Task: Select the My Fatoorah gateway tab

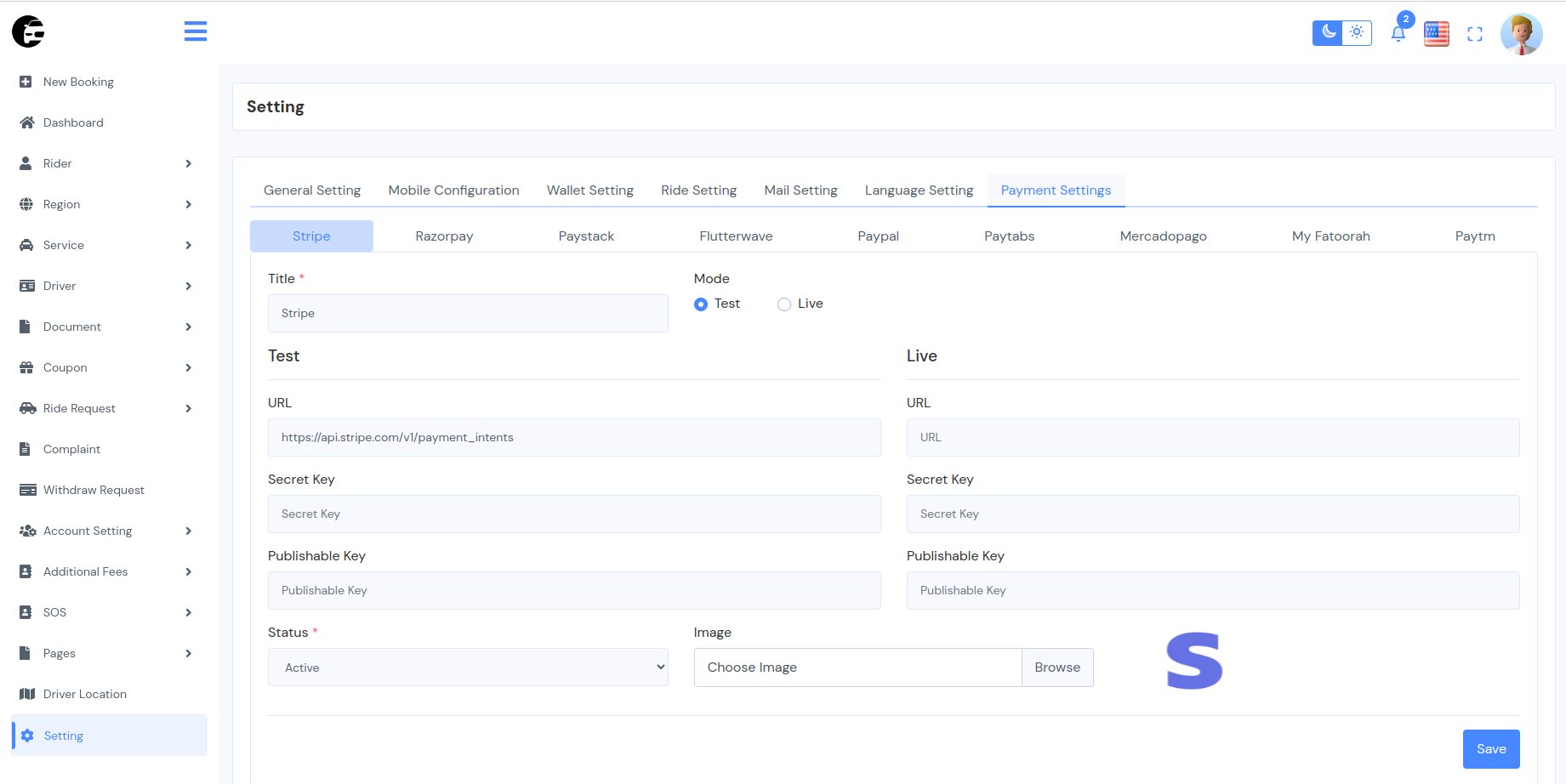Action: (1330, 236)
